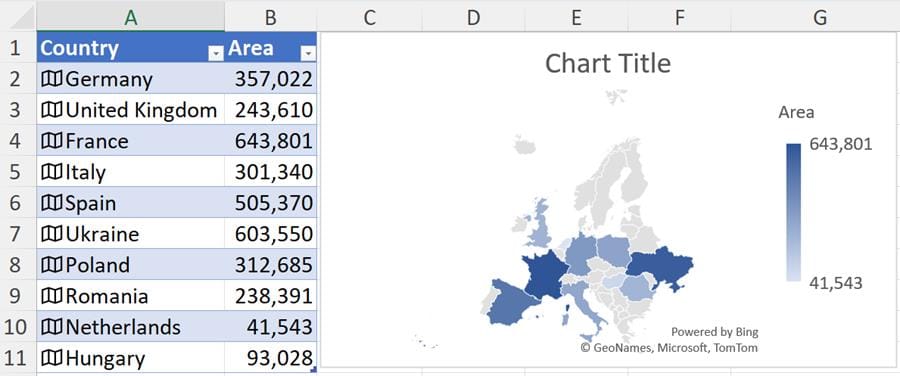Click the geography icon next to Netherlands
The height and width of the screenshot is (376, 900).
(x=52, y=327)
